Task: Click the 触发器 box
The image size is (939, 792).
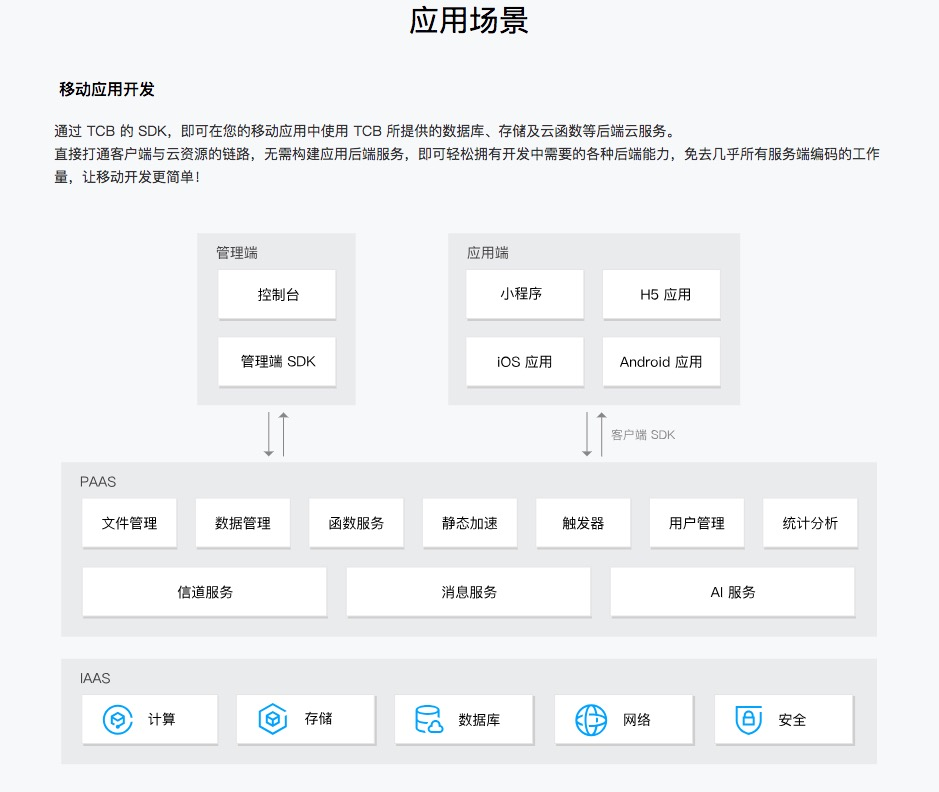Action: (x=583, y=523)
